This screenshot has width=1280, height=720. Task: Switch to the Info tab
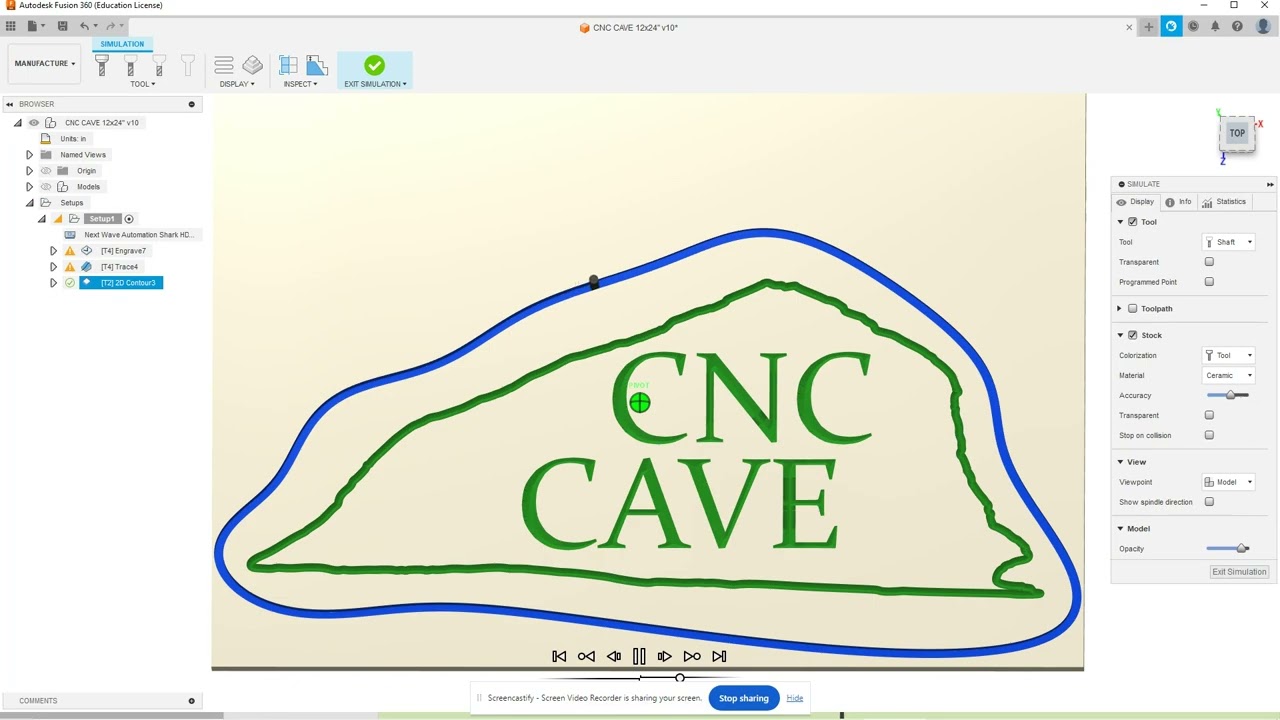1179,202
